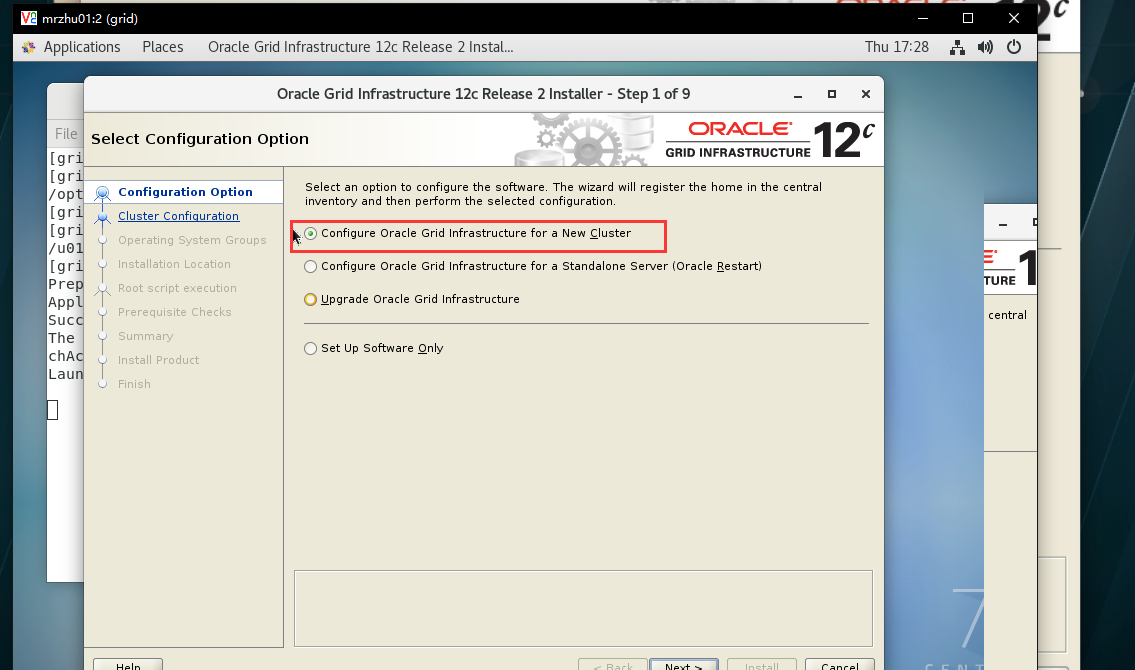Open the Places menu
1135x670 pixels.
(x=163, y=47)
